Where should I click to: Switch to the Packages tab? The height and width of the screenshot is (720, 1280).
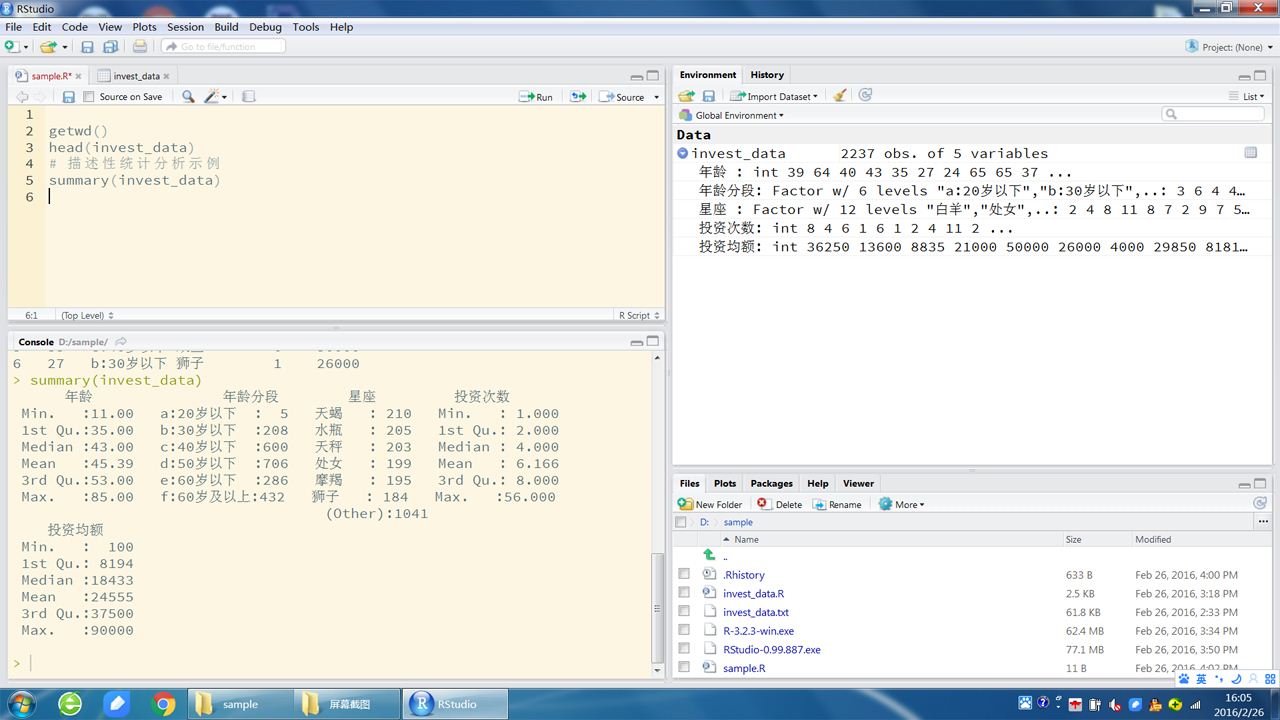coord(771,483)
